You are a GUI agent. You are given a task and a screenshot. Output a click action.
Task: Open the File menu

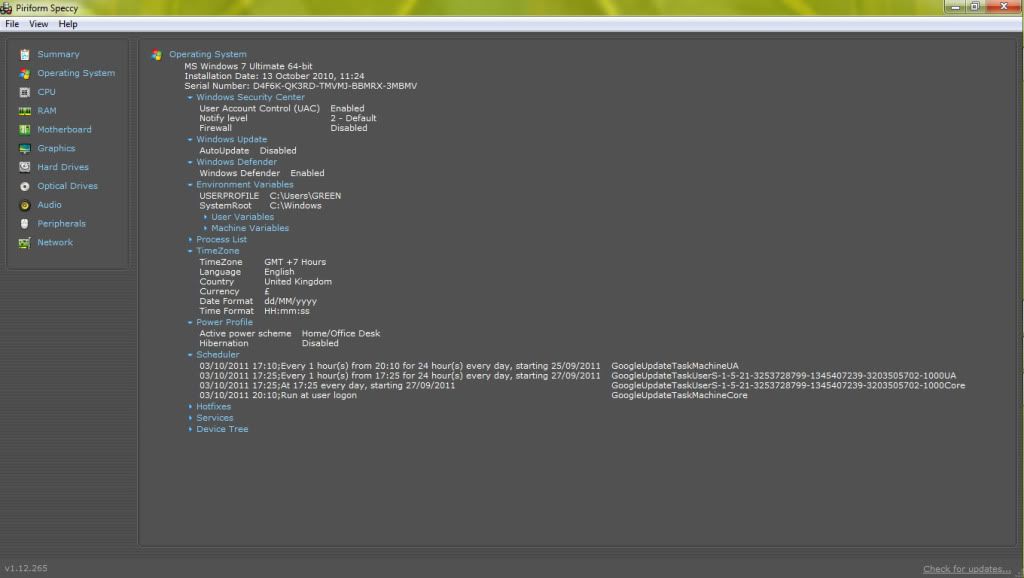coord(12,24)
